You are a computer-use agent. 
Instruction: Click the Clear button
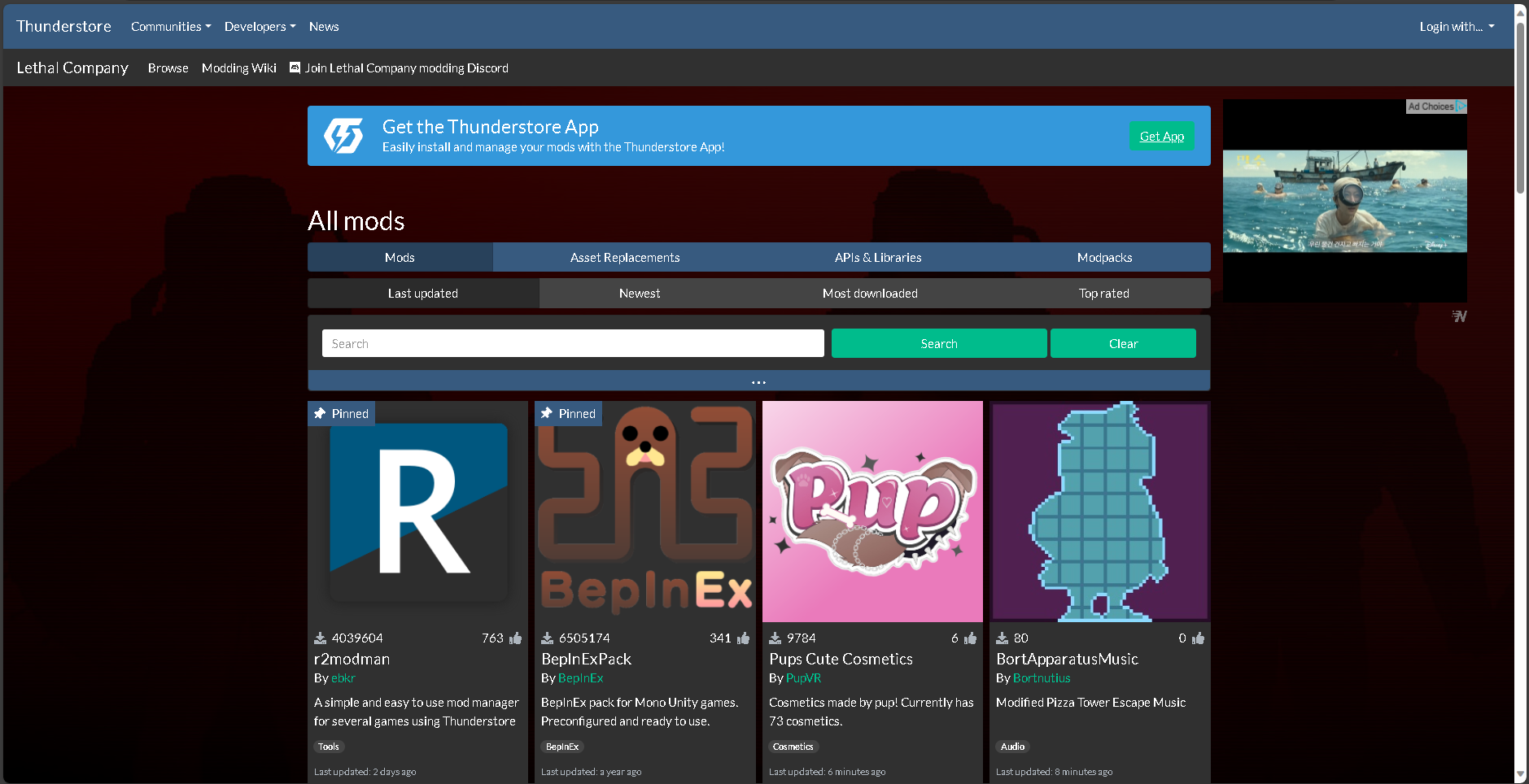(1123, 343)
